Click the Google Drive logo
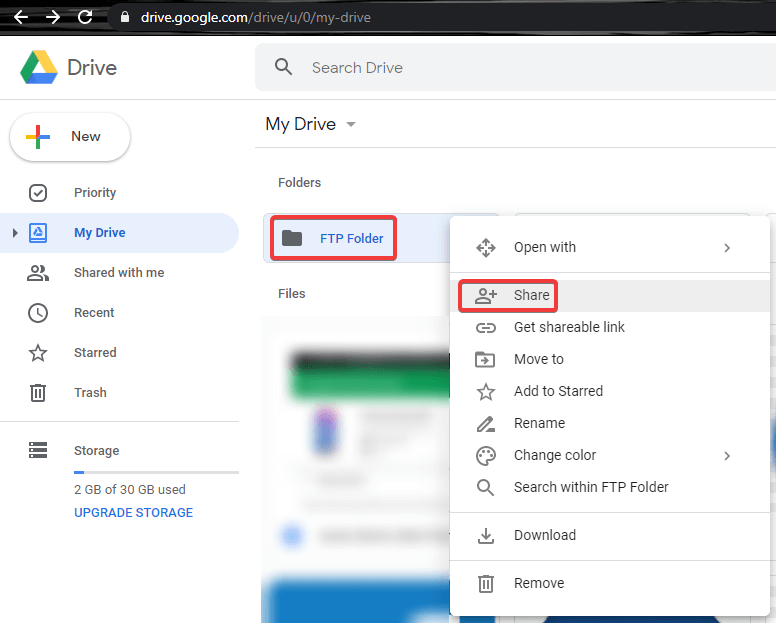The image size is (776, 623). [x=39, y=67]
